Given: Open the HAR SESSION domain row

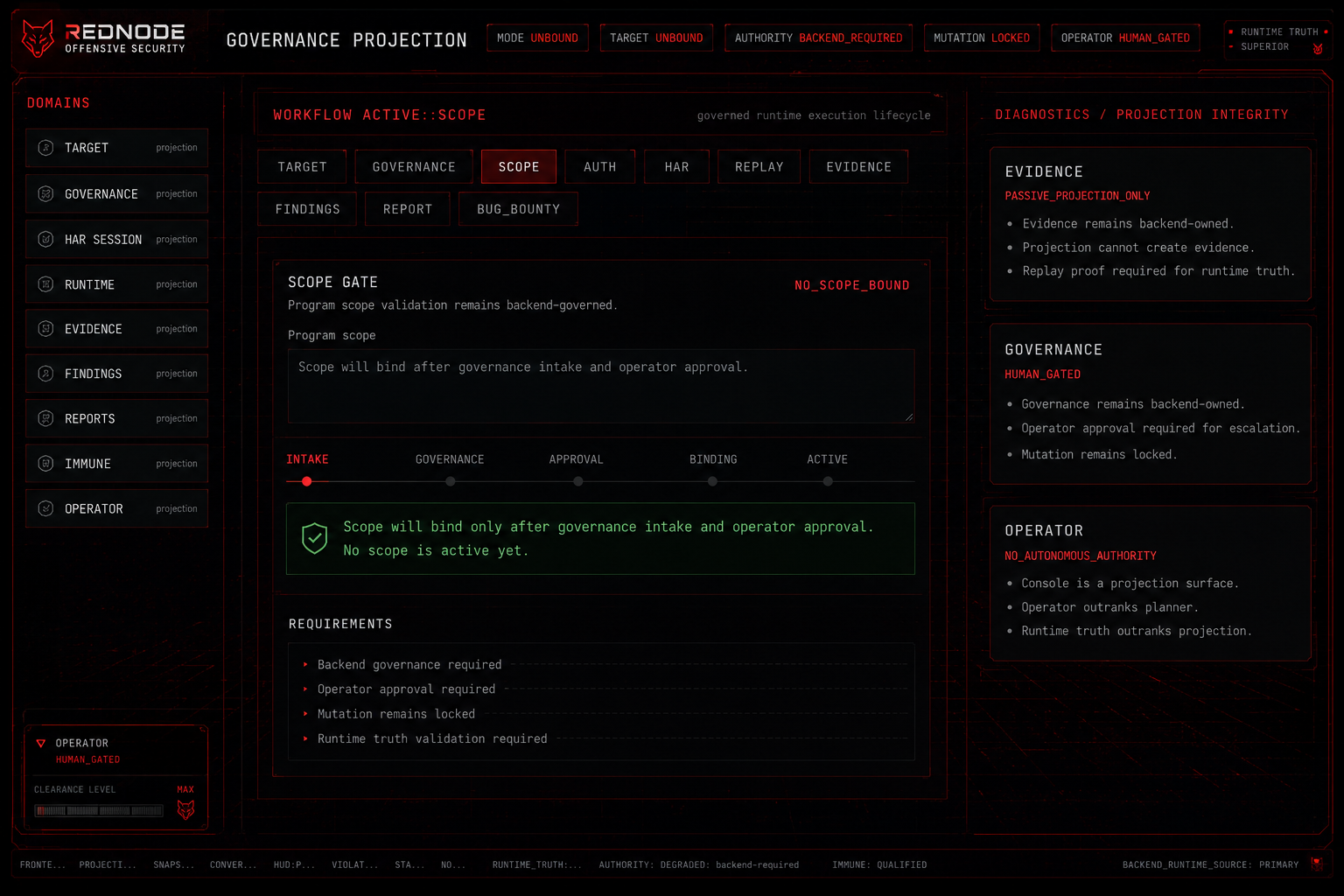Looking at the screenshot, I should (116, 240).
